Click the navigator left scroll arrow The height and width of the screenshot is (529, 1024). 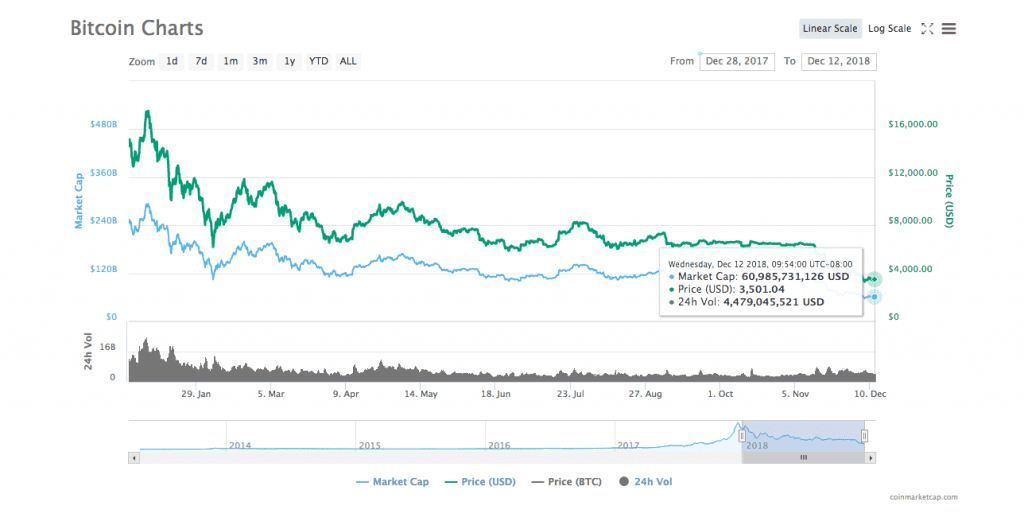tap(134, 457)
